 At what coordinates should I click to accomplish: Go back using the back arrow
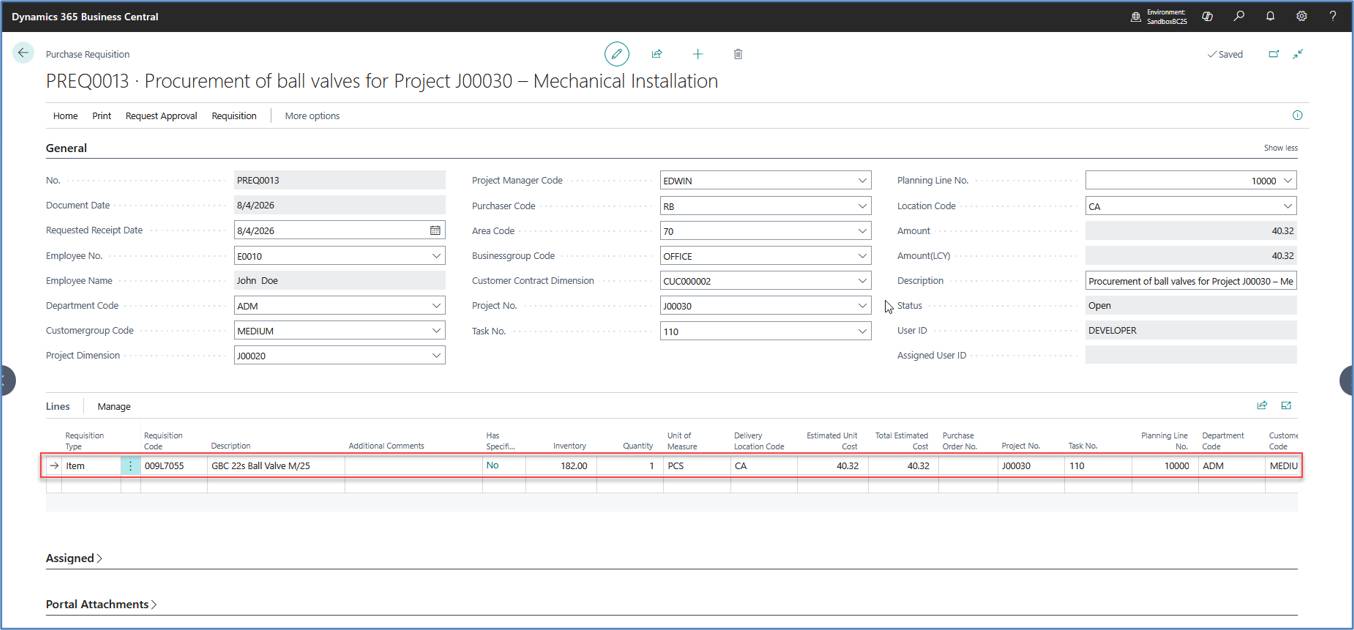[x=23, y=53]
